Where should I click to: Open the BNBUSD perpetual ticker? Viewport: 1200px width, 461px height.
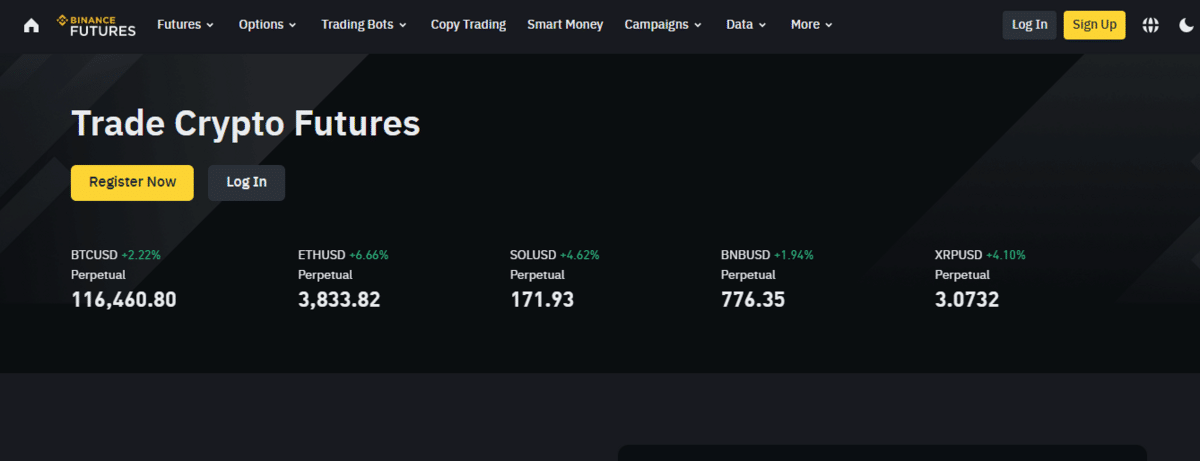click(x=767, y=277)
